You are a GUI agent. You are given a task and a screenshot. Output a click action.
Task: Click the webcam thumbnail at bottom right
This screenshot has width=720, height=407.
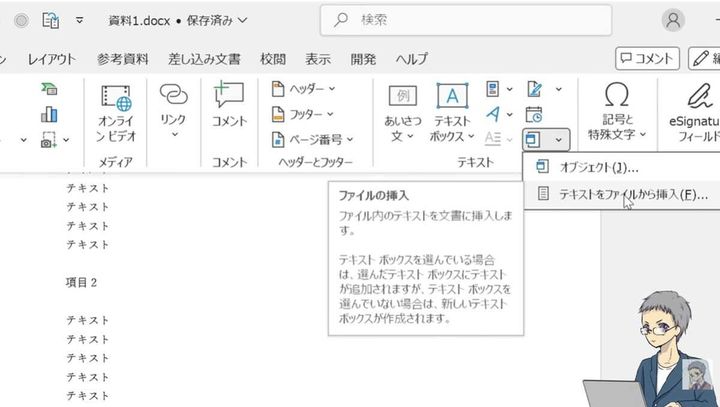click(x=697, y=374)
